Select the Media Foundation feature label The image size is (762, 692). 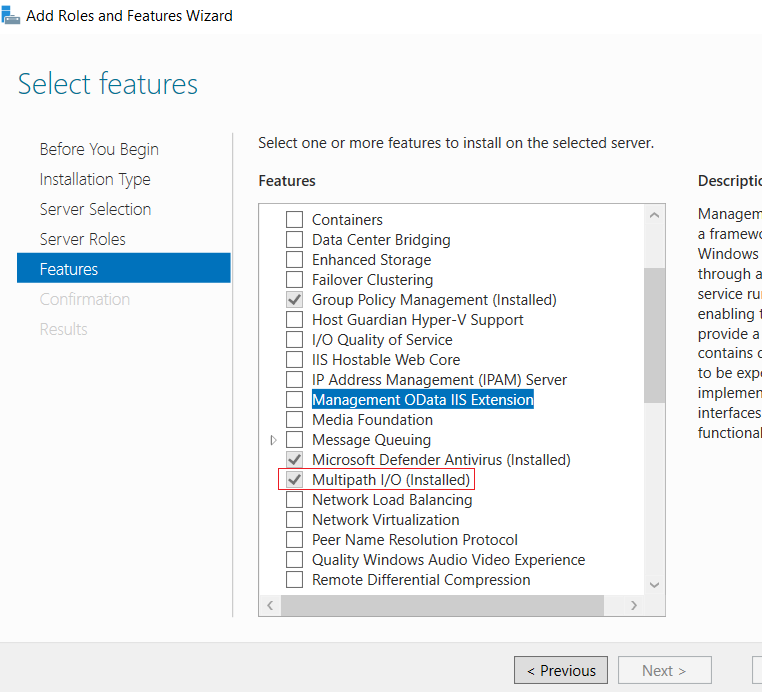pos(372,420)
